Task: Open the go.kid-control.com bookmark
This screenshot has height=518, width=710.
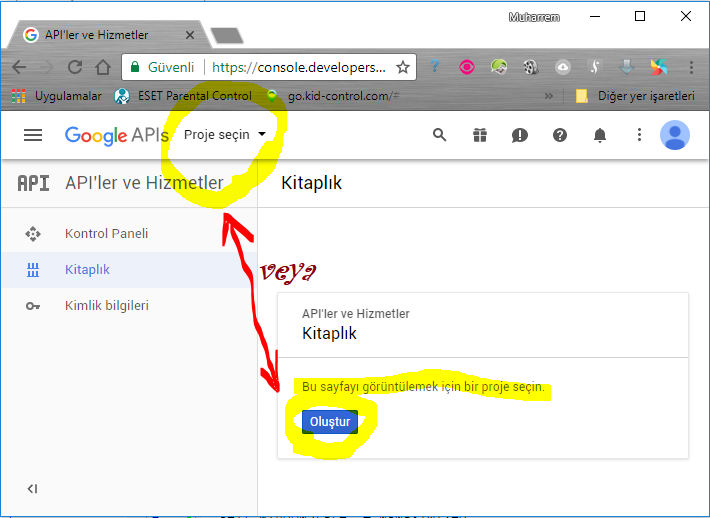Action: coord(333,96)
